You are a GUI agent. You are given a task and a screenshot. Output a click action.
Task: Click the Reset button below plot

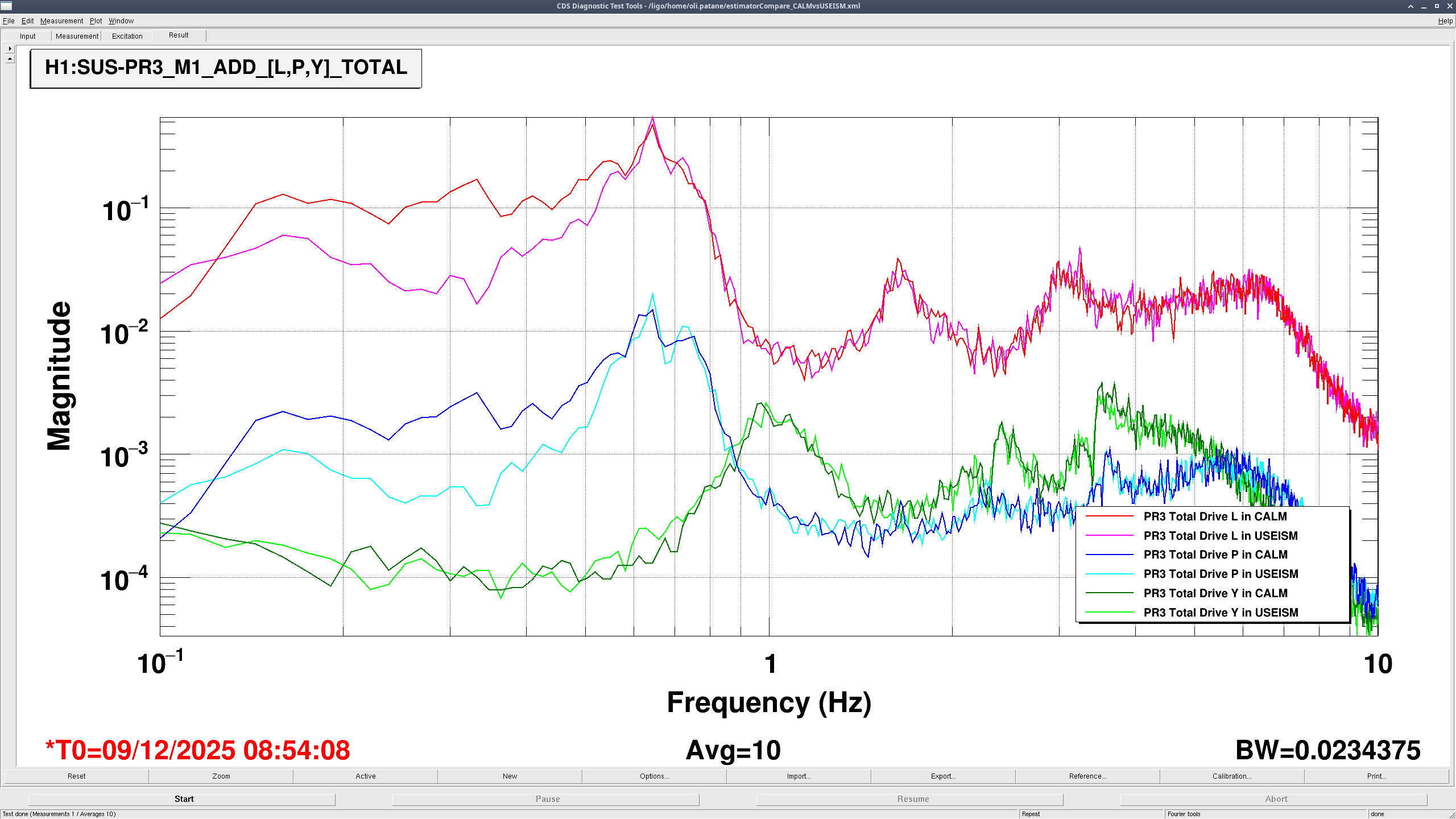(x=77, y=776)
